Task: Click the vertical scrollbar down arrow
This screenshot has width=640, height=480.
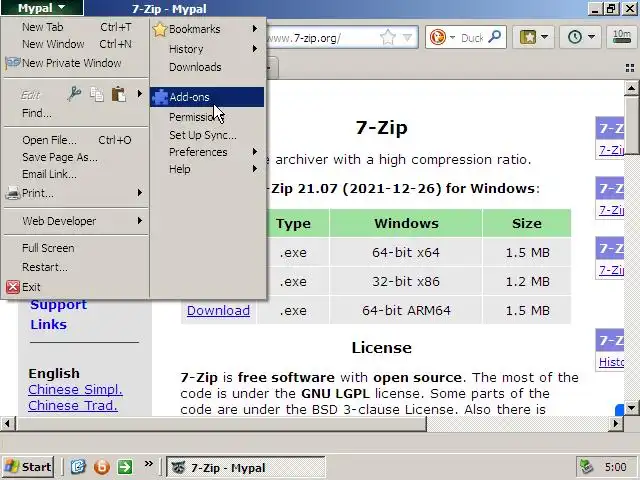Action: (631, 407)
